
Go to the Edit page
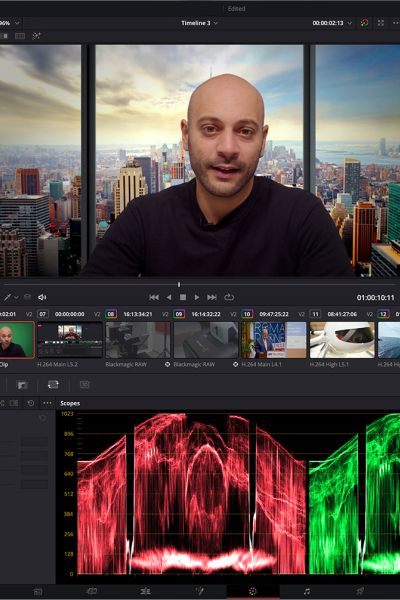[145, 592]
